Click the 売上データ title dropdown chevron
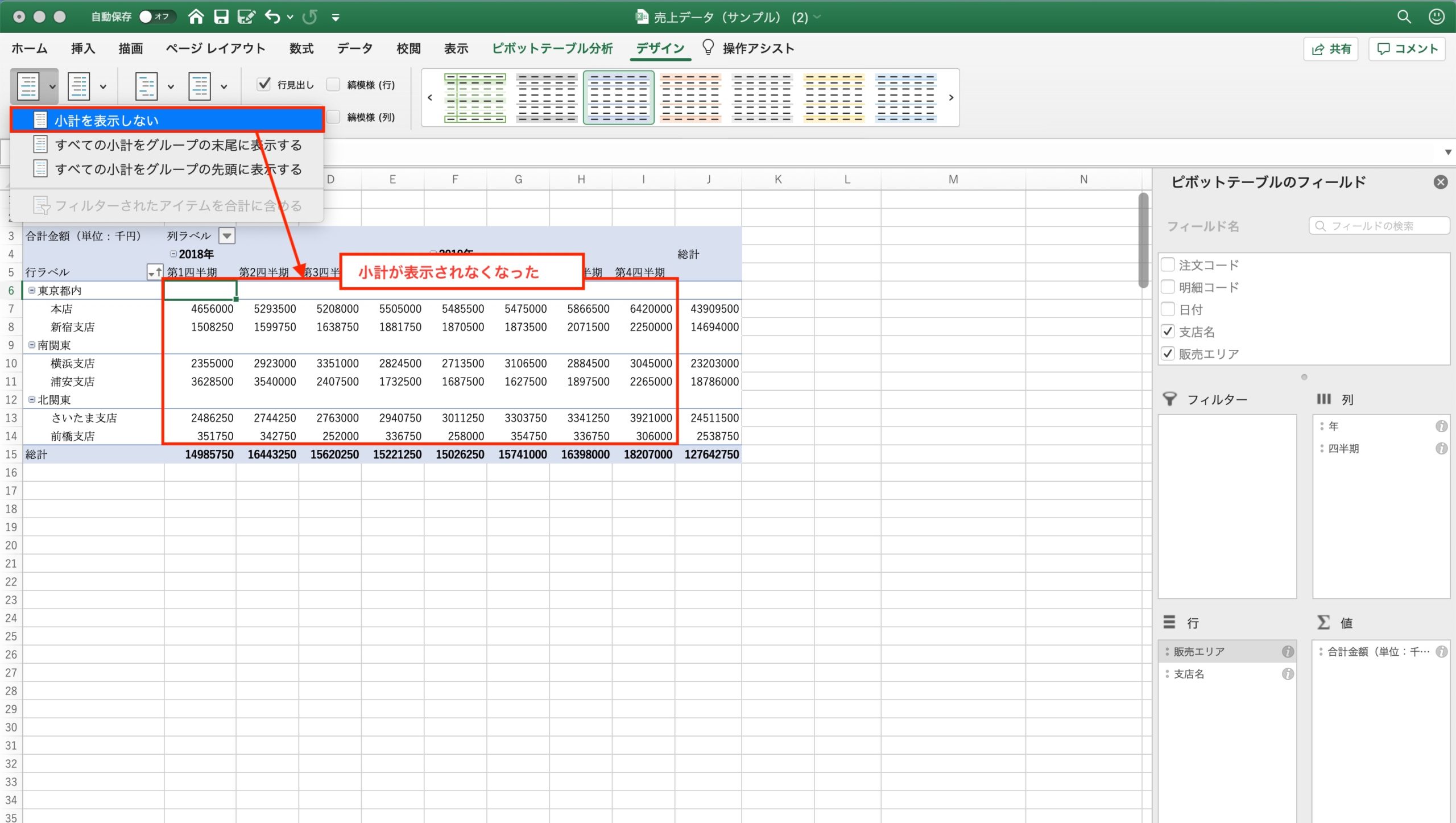Viewport: 1456px width, 823px height. point(817,17)
